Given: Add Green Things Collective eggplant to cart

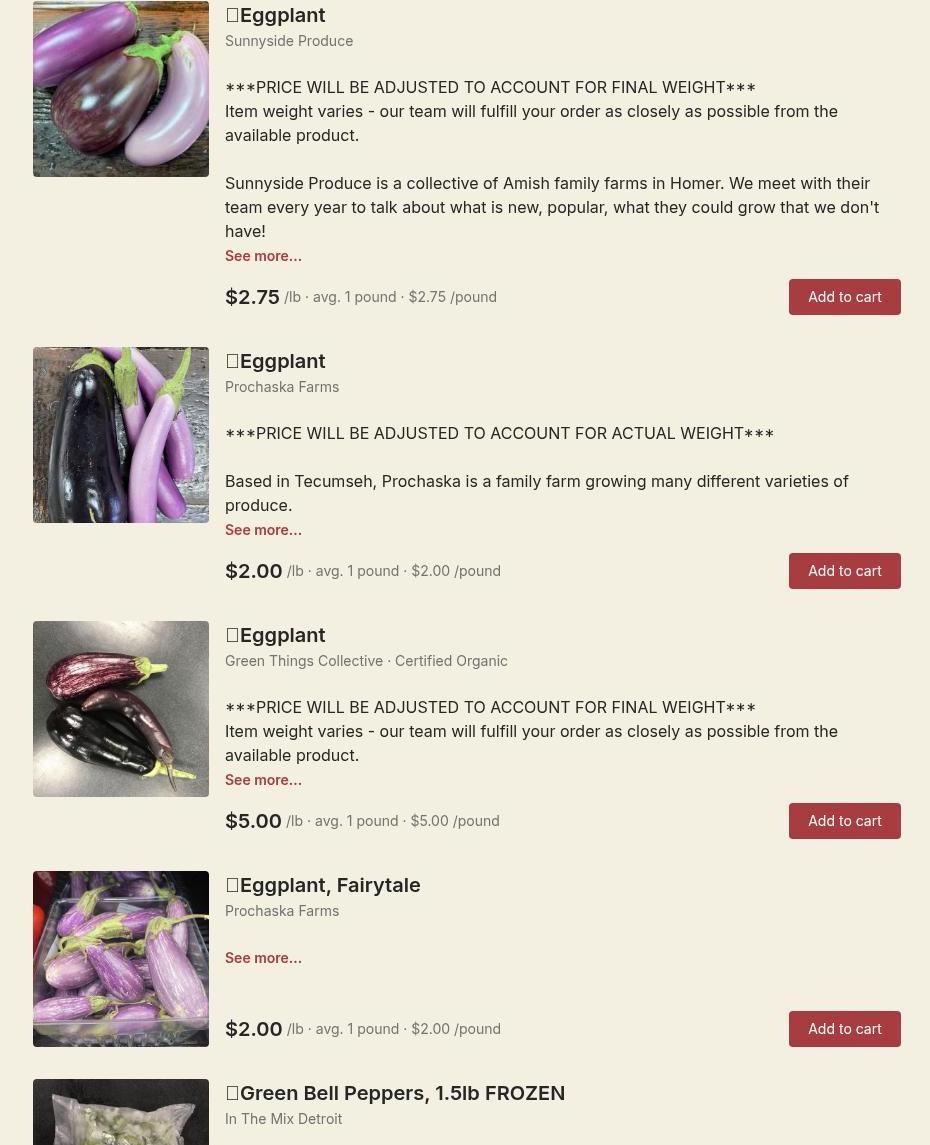Looking at the screenshot, I should click(x=845, y=821).
